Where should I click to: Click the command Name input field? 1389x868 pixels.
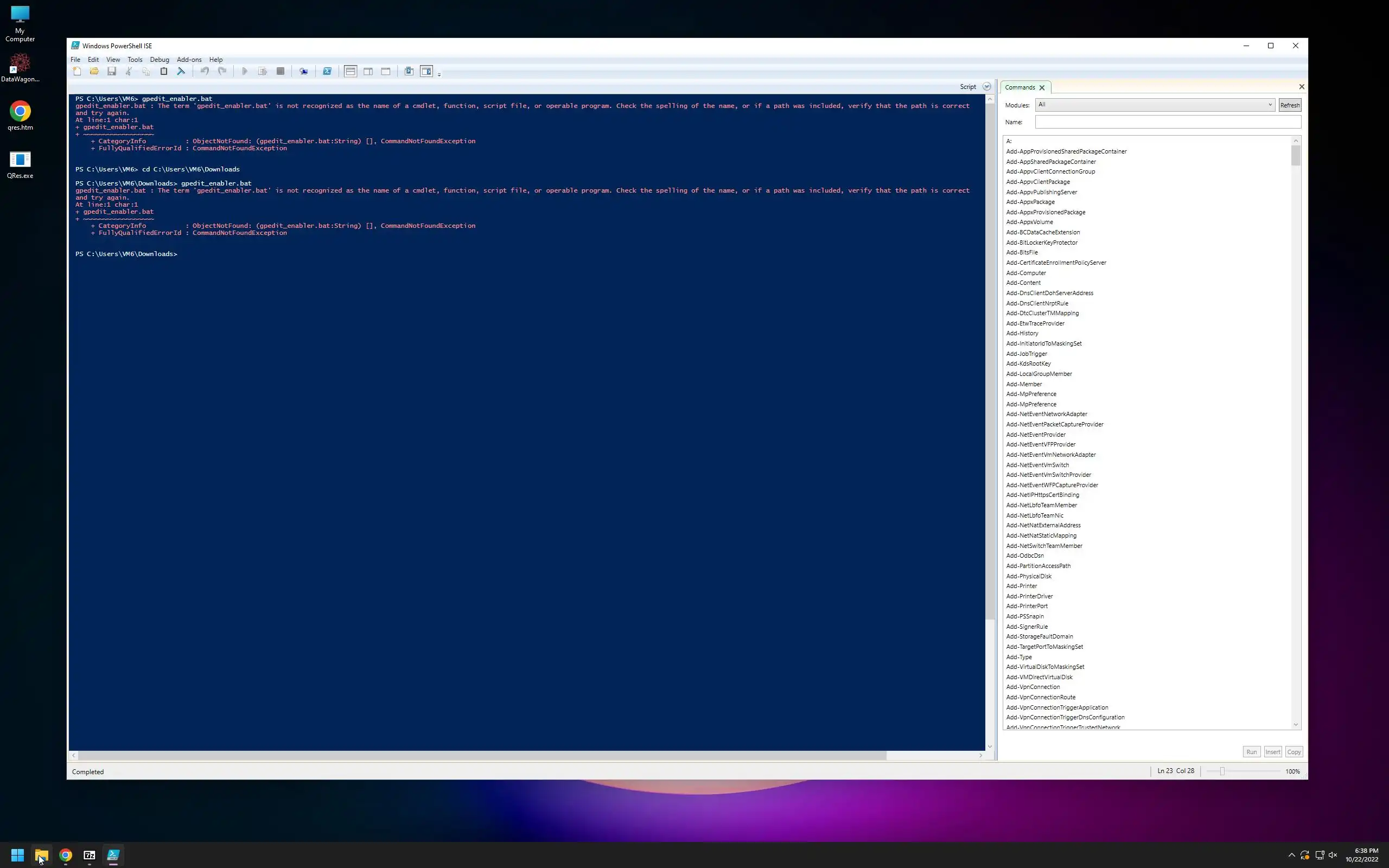coord(1167,122)
